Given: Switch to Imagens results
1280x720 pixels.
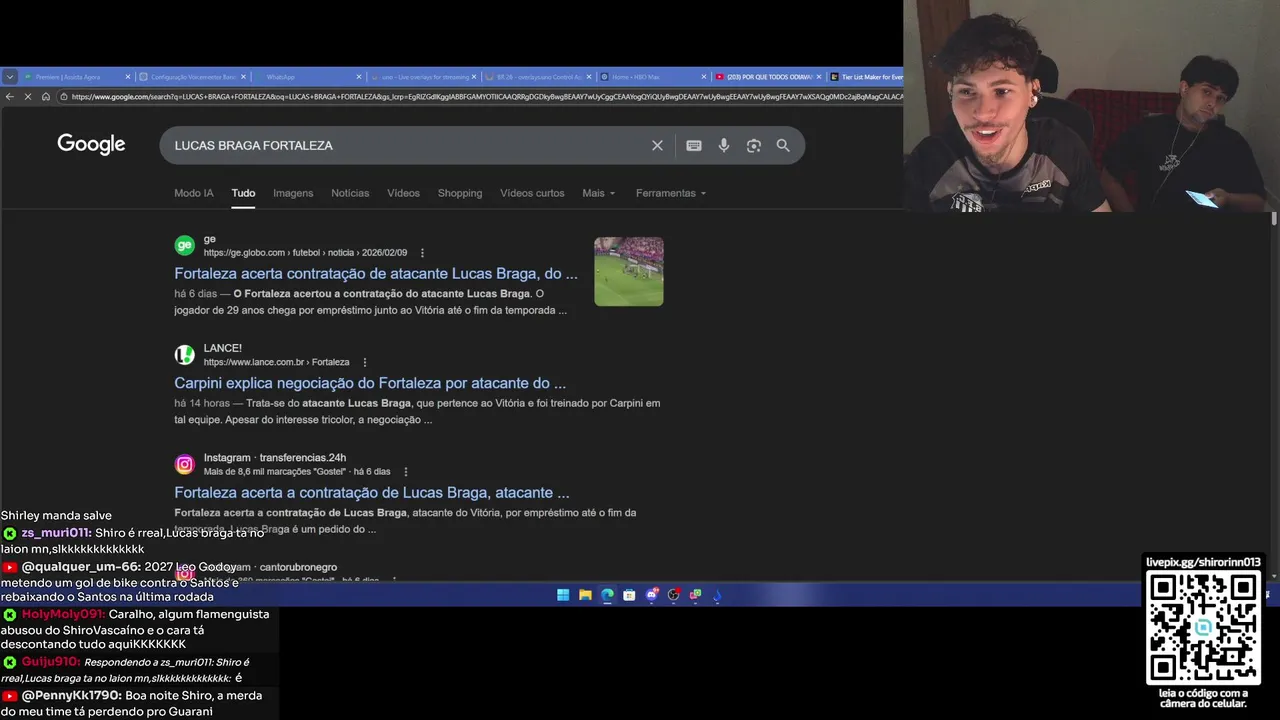Looking at the screenshot, I should pyautogui.click(x=293, y=193).
